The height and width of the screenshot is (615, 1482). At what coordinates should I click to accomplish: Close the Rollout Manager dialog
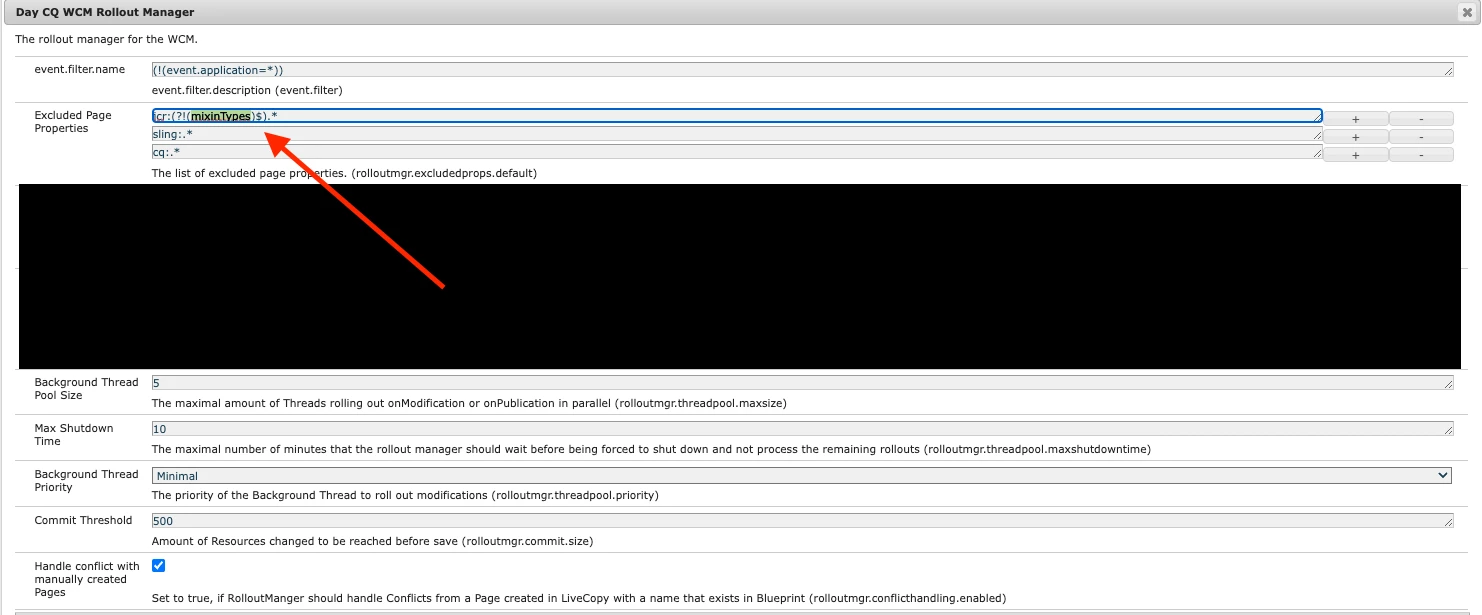pyautogui.click(x=1466, y=12)
